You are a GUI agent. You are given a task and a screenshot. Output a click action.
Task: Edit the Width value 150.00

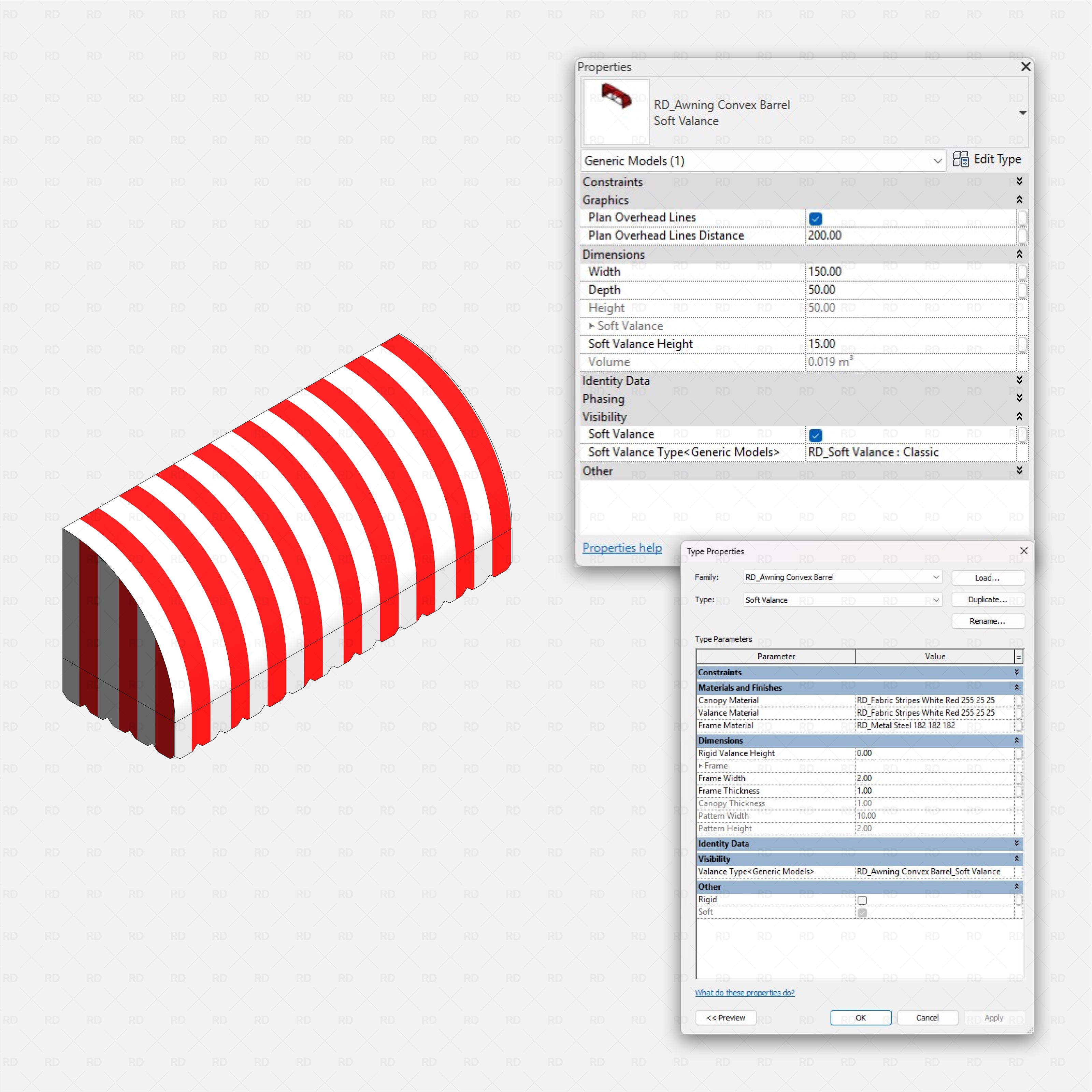[910, 272]
